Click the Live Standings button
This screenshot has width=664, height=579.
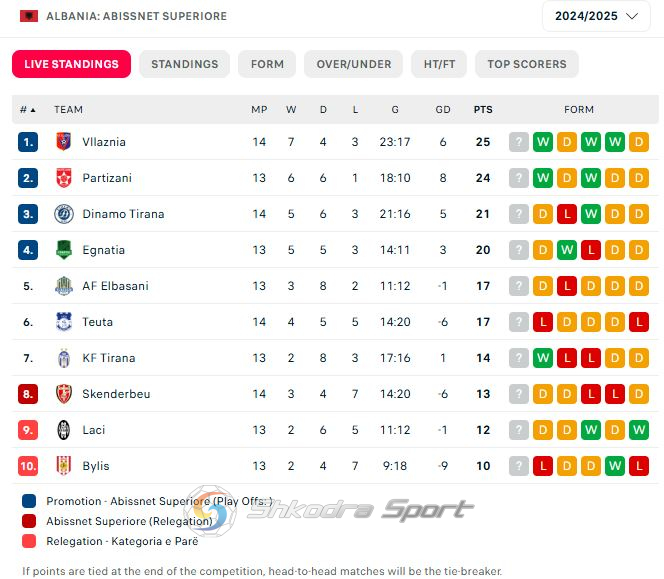(x=72, y=64)
